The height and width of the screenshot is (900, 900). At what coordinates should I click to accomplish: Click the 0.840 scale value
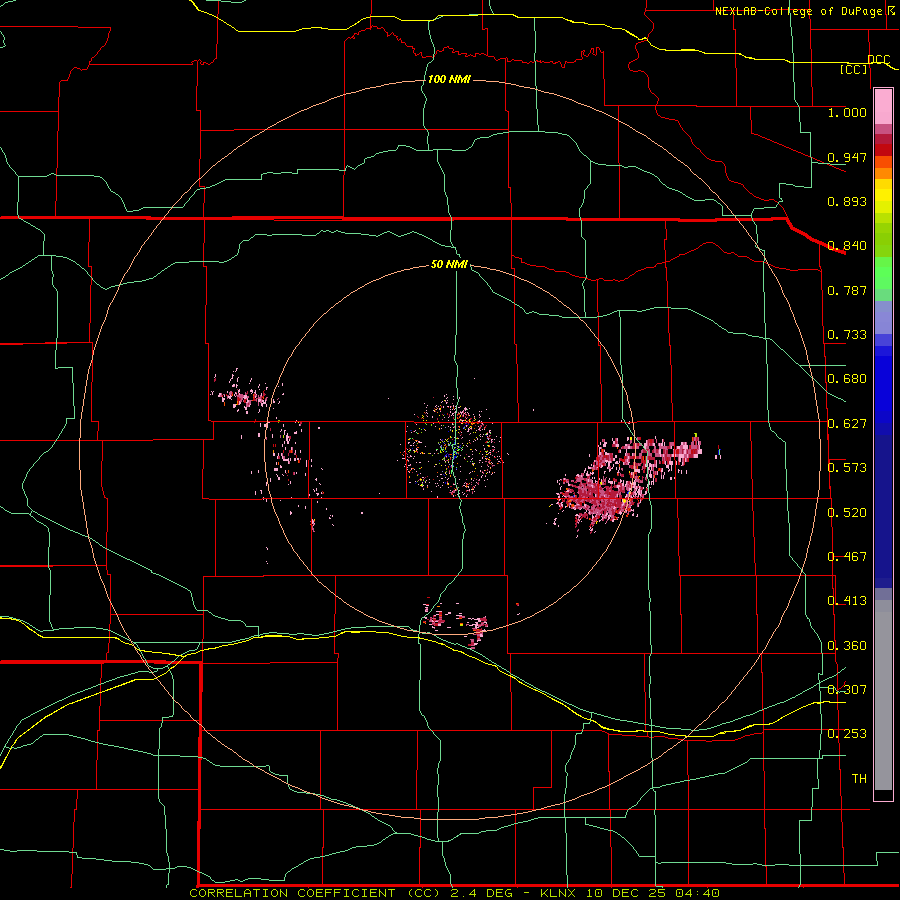pos(847,246)
